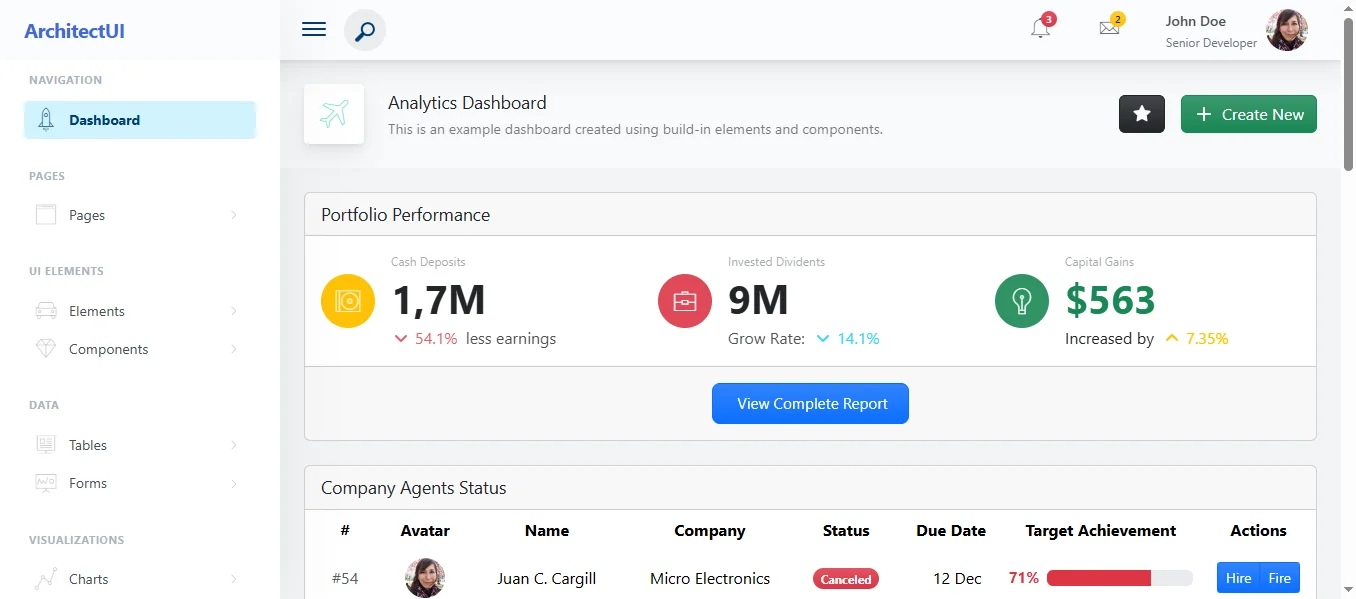Expand the Elements menu chevron
Viewport: 1356px width, 599px height.
click(232, 311)
